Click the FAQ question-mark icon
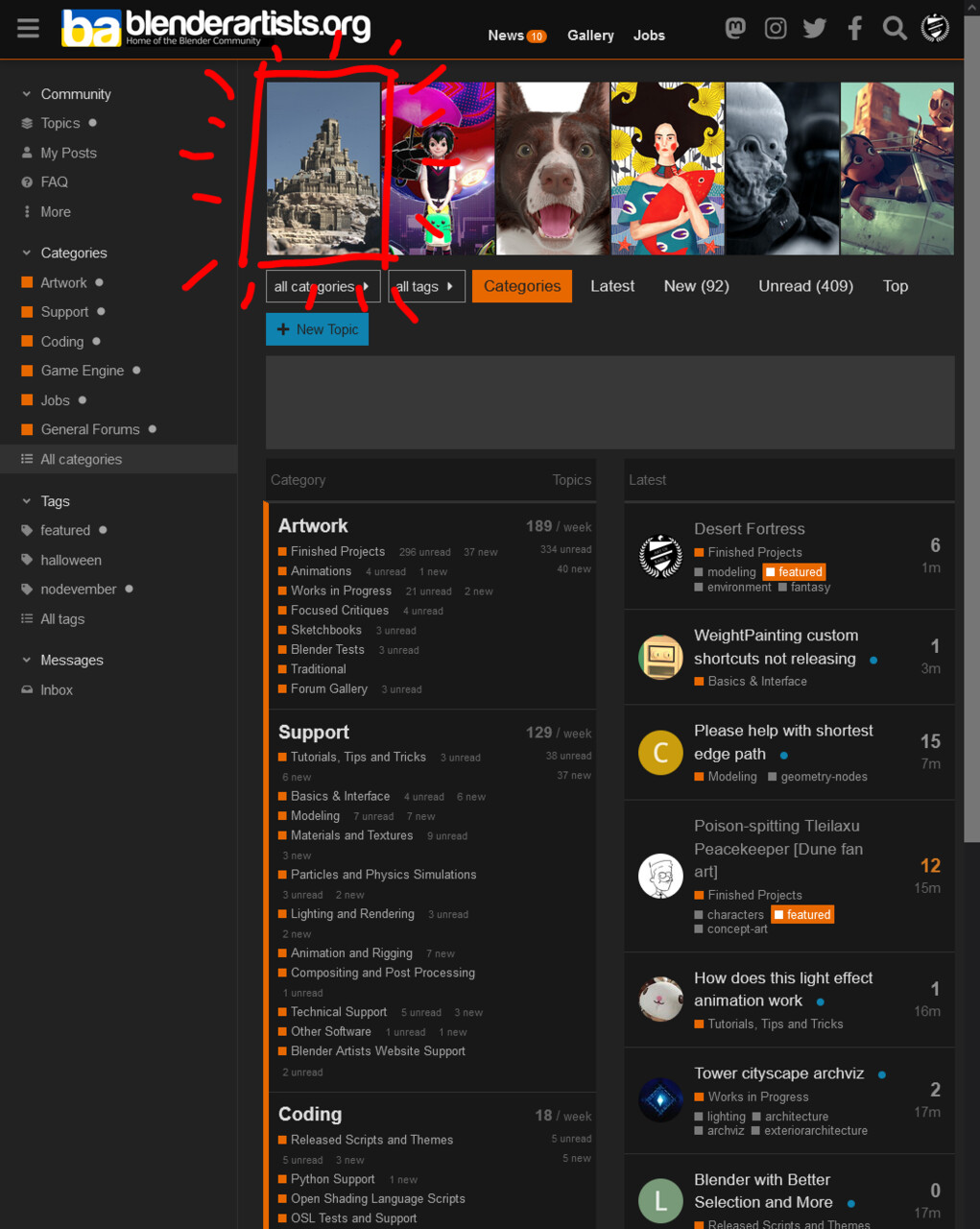980x1229 pixels. 27,181
